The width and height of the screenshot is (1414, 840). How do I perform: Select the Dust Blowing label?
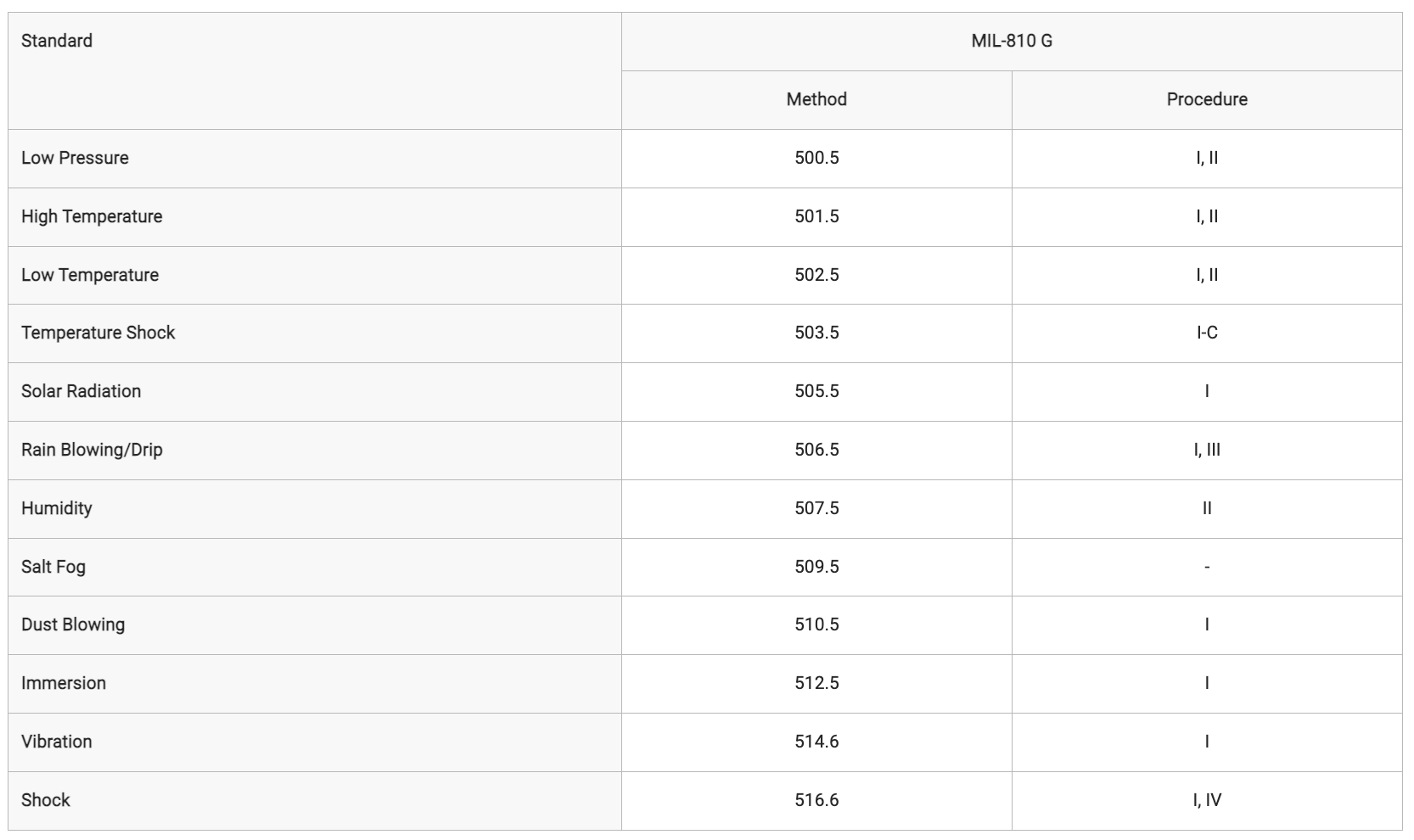point(73,624)
